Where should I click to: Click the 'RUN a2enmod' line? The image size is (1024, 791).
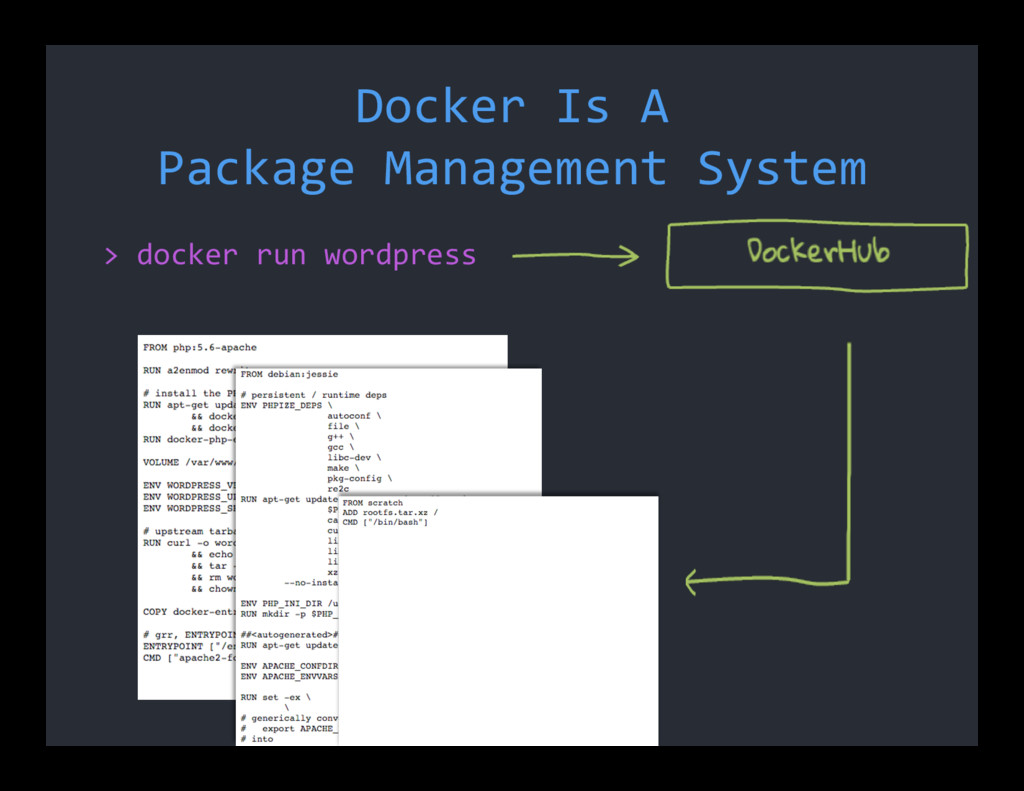[x=189, y=370]
